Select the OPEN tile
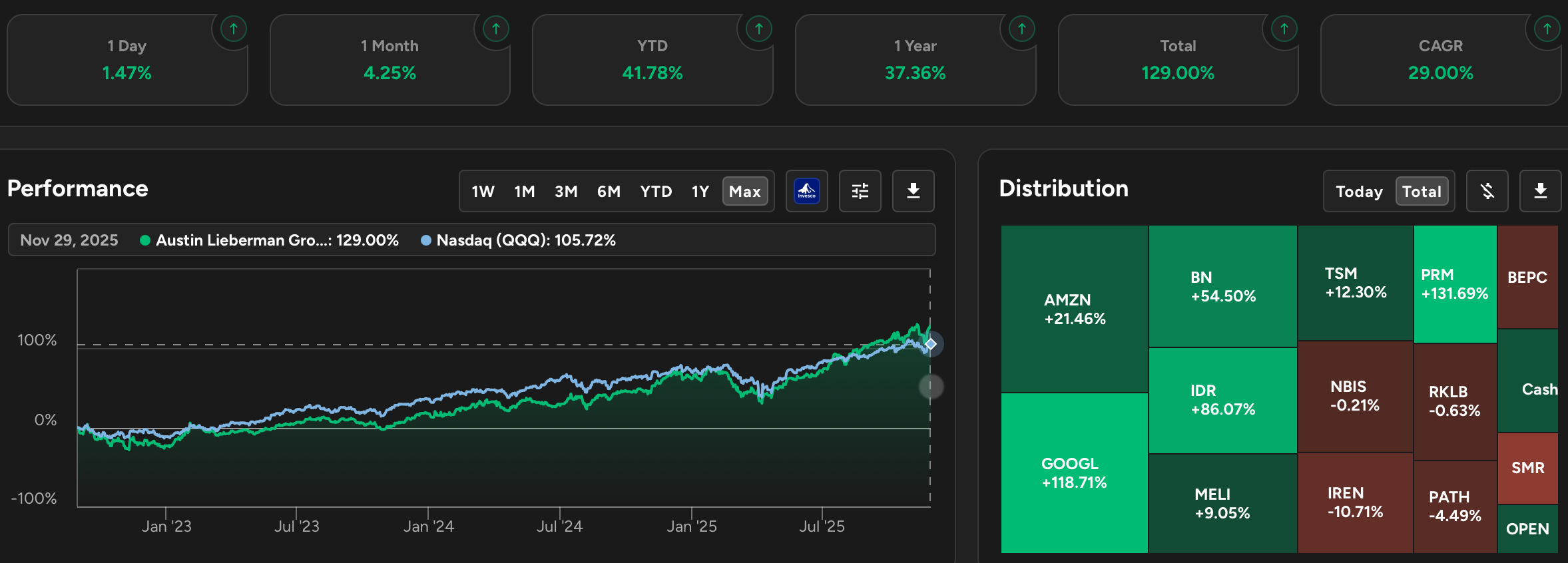Viewport: 1568px width, 563px height. [x=1527, y=528]
